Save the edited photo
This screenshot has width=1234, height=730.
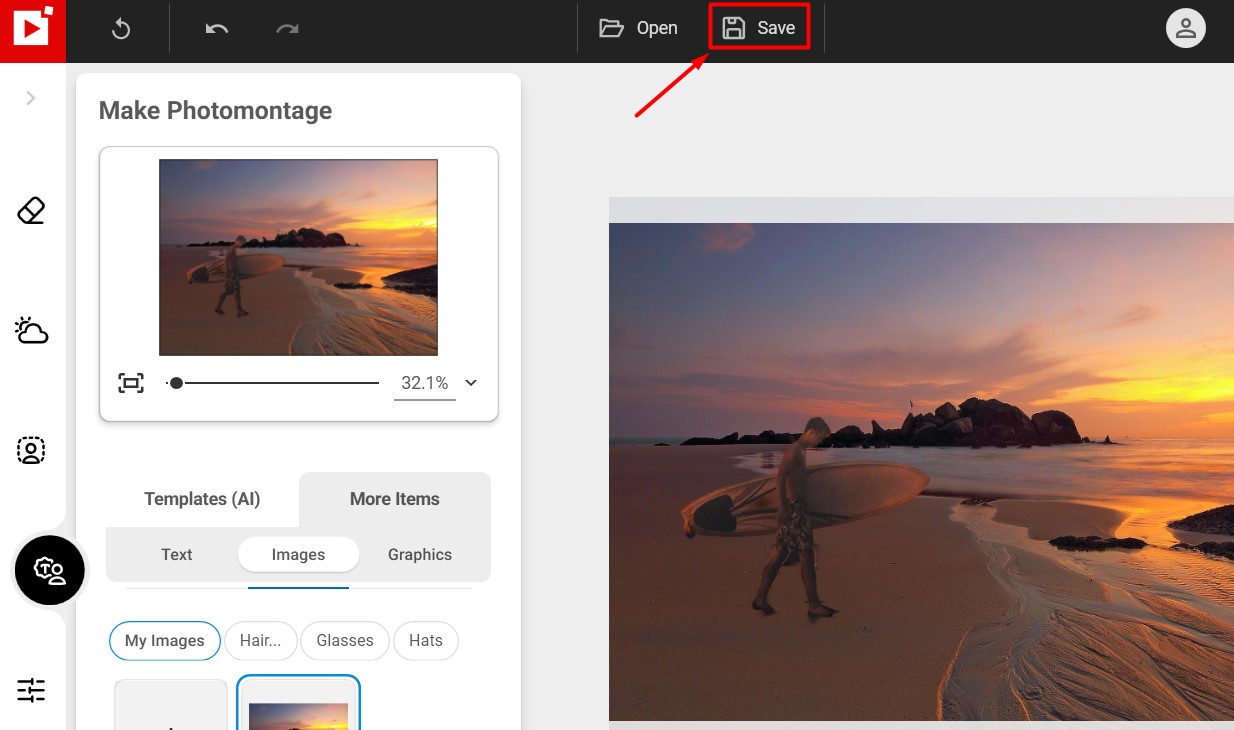tap(759, 28)
